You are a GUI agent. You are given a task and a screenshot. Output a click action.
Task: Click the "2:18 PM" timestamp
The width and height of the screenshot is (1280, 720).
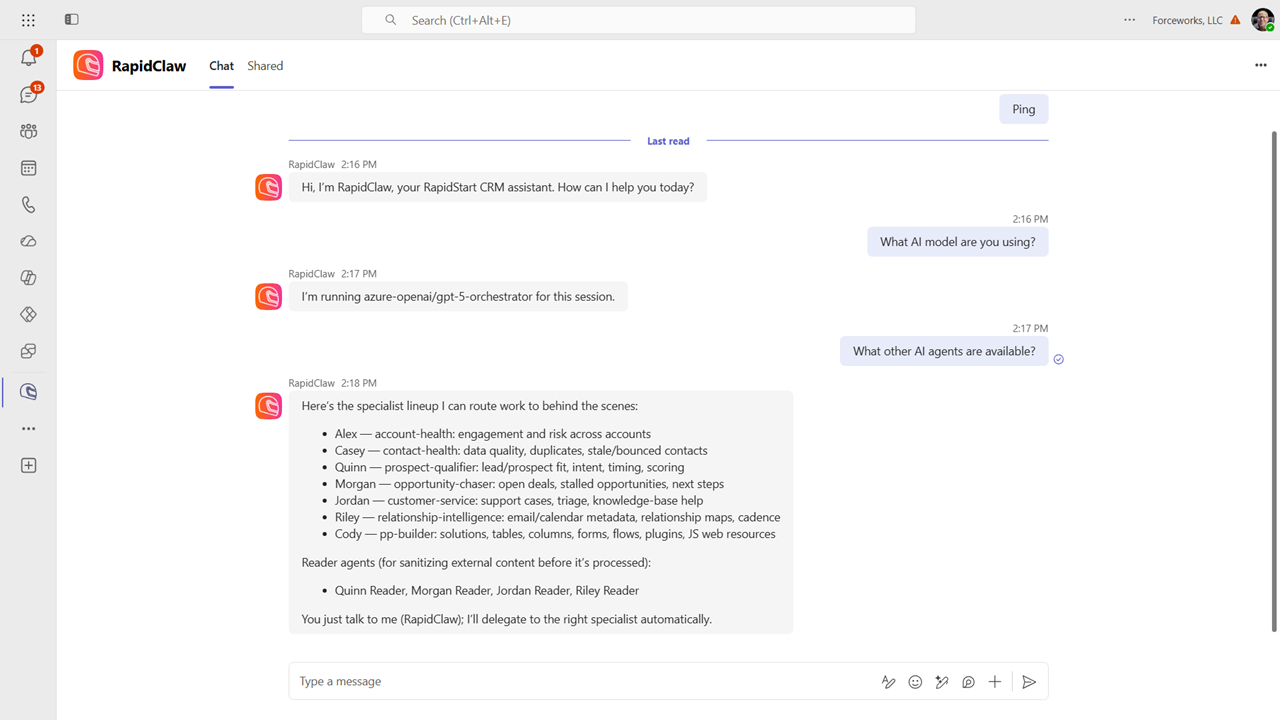point(359,383)
